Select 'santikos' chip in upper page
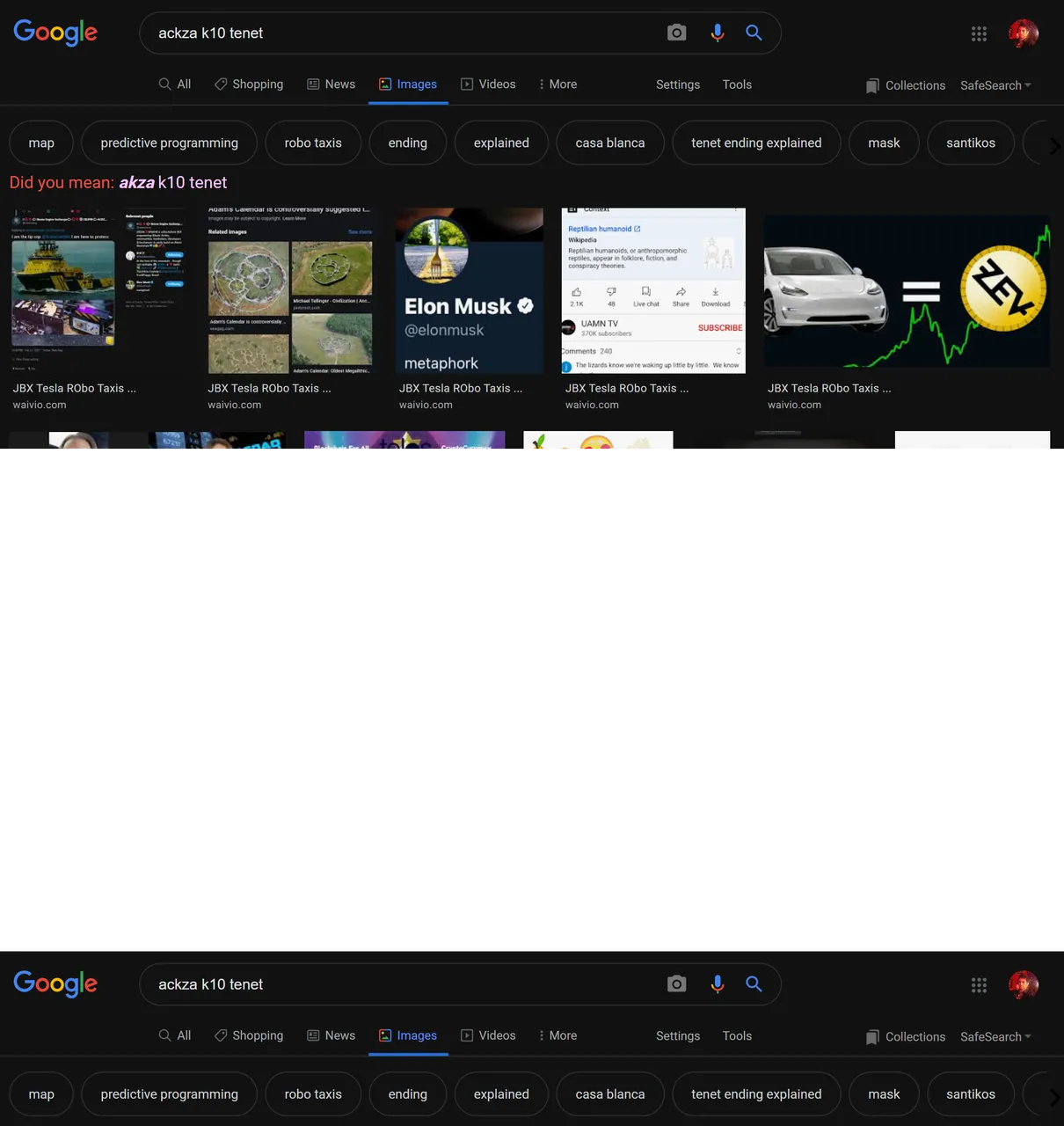Viewport: 1064px width, 1126px height. [971, 143]
